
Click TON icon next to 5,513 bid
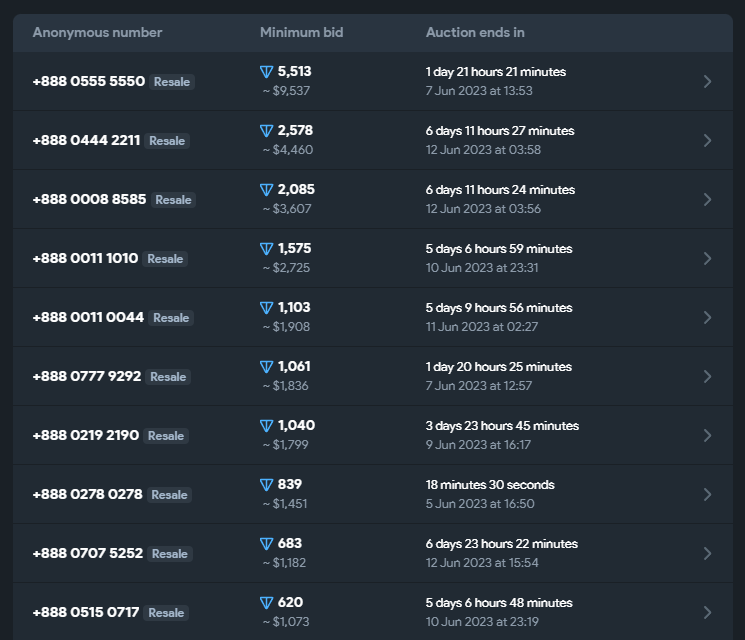click(x=267, y=72)
